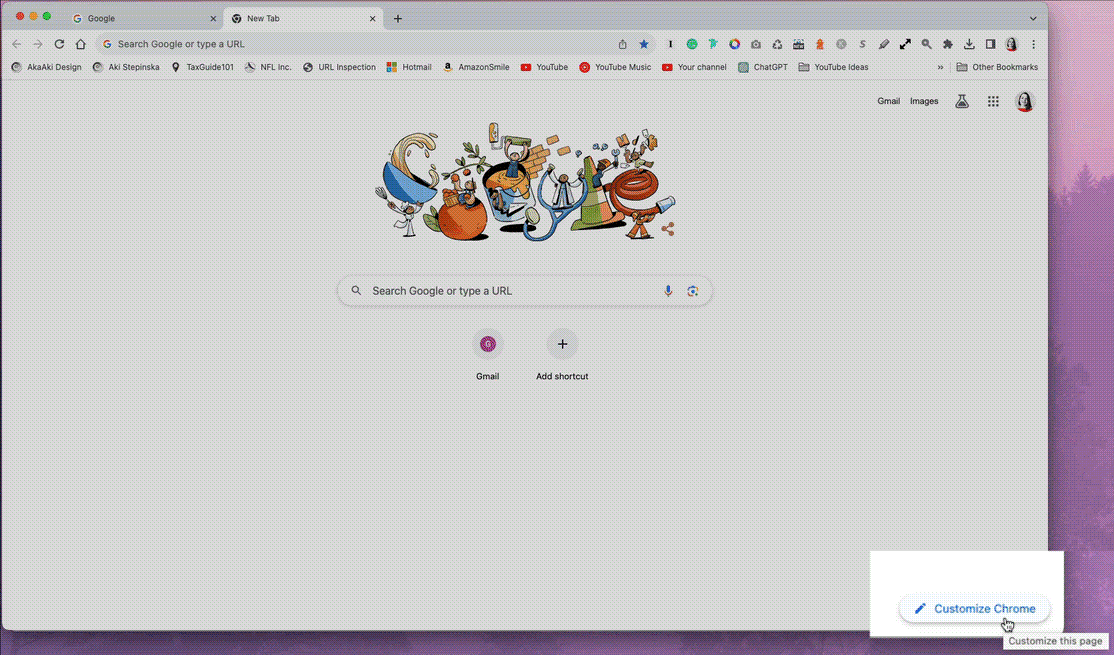Go back using the back arrow
The image size is (1114, 655).
click(x=16, y=44)
